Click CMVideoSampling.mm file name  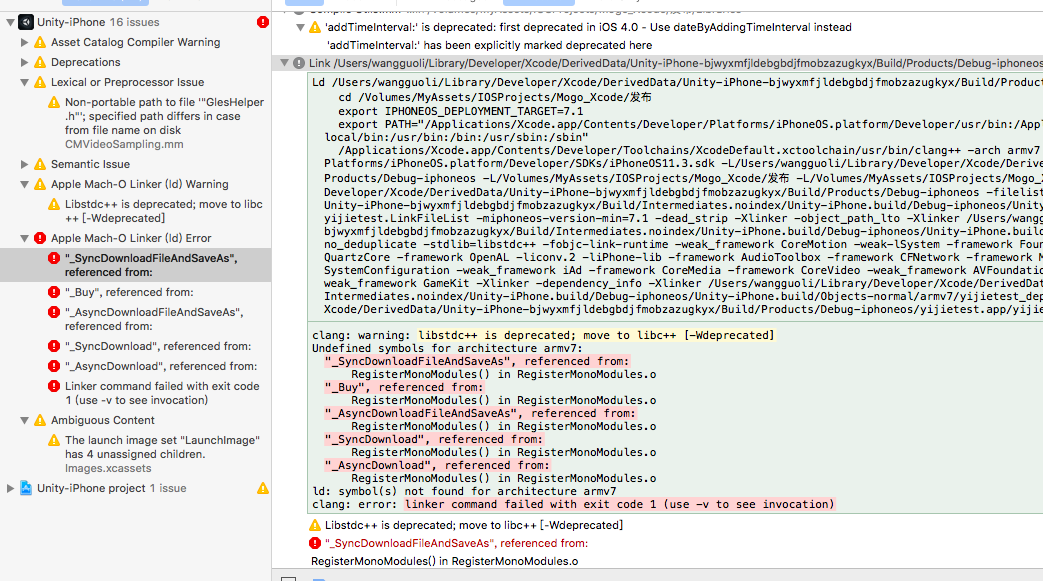click(124, 144)
